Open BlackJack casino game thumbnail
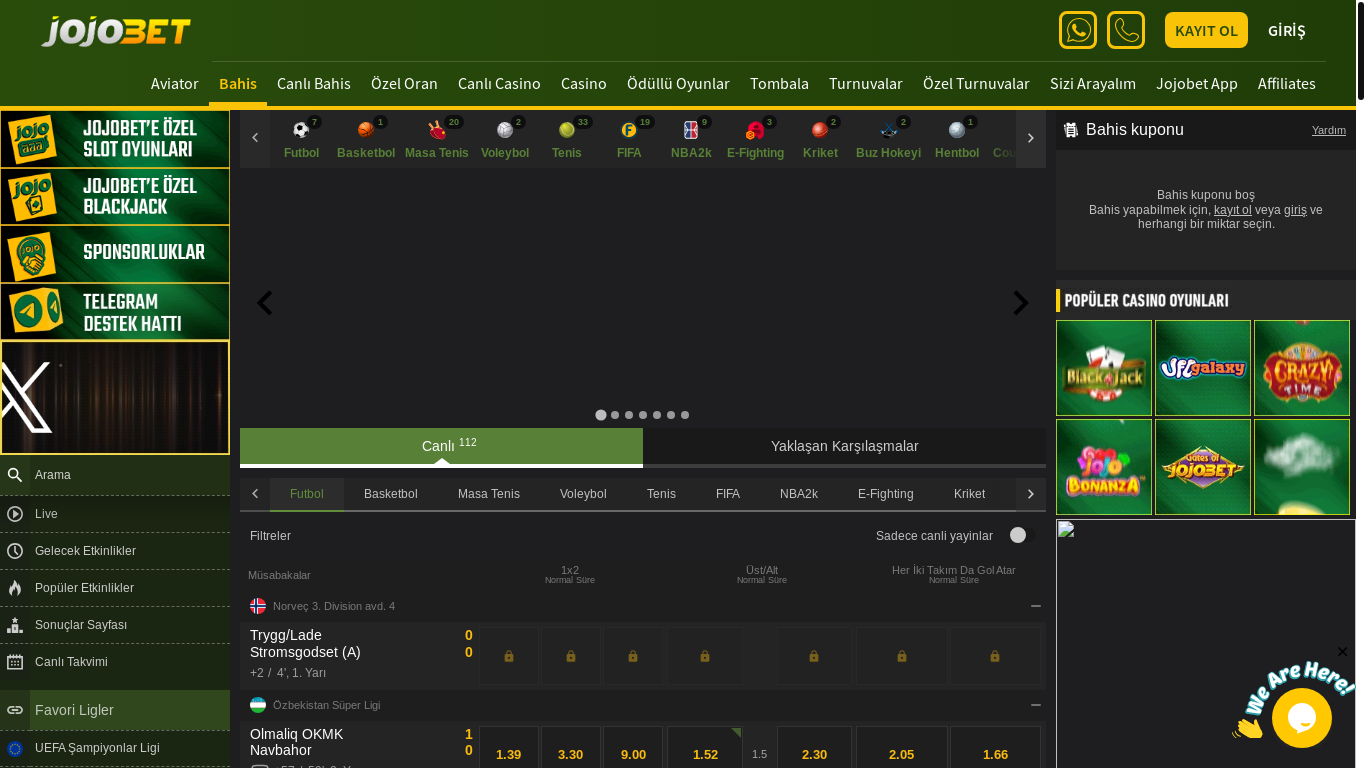Screen dimensions: 1366x768 tap(1104, 368)
